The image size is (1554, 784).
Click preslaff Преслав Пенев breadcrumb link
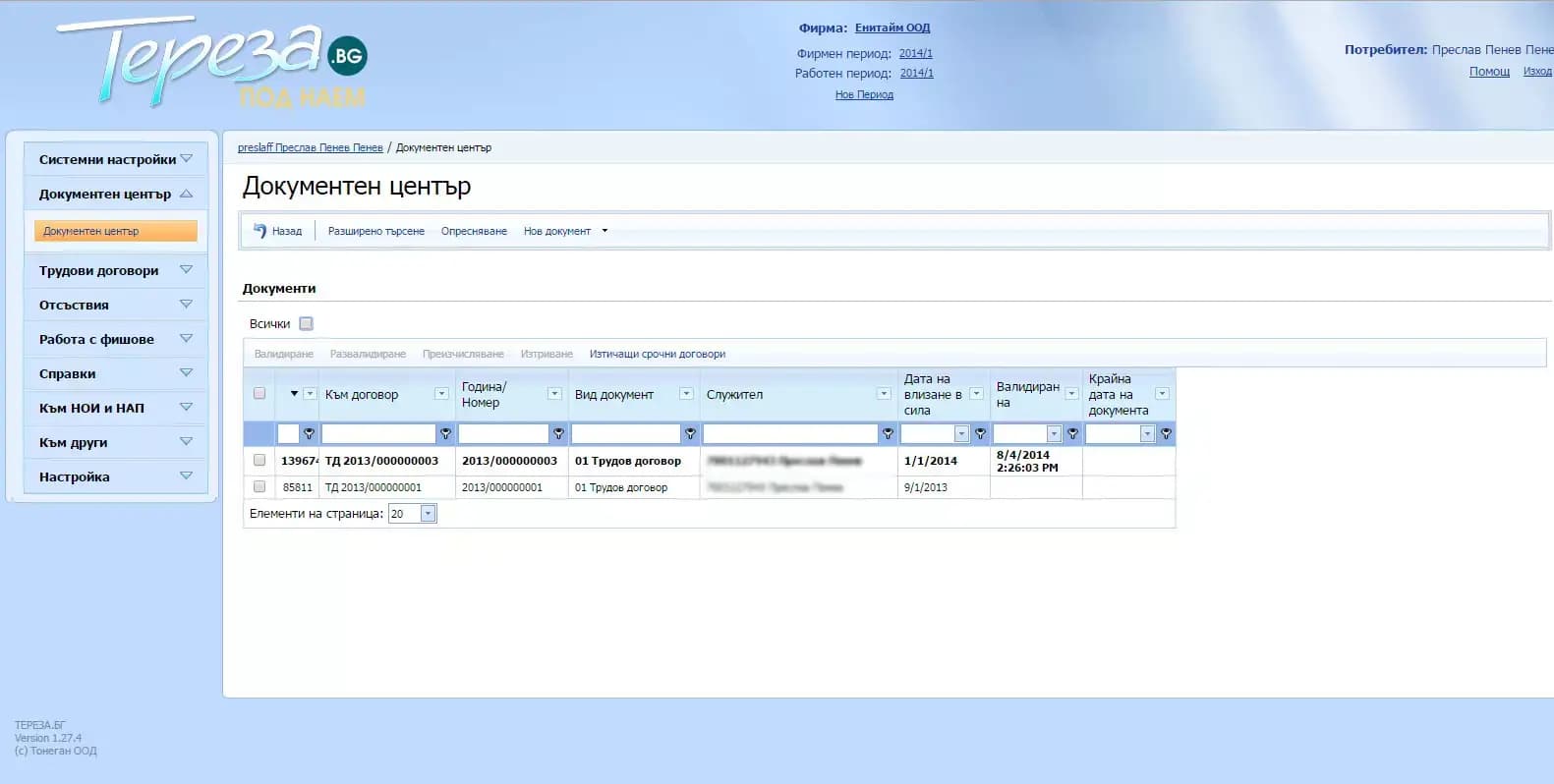coord(311,147)
